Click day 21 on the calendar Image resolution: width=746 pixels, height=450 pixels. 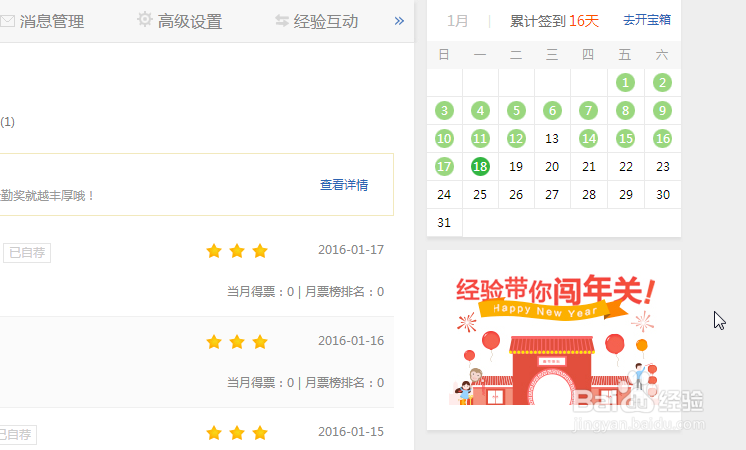[x=589, y=166]
